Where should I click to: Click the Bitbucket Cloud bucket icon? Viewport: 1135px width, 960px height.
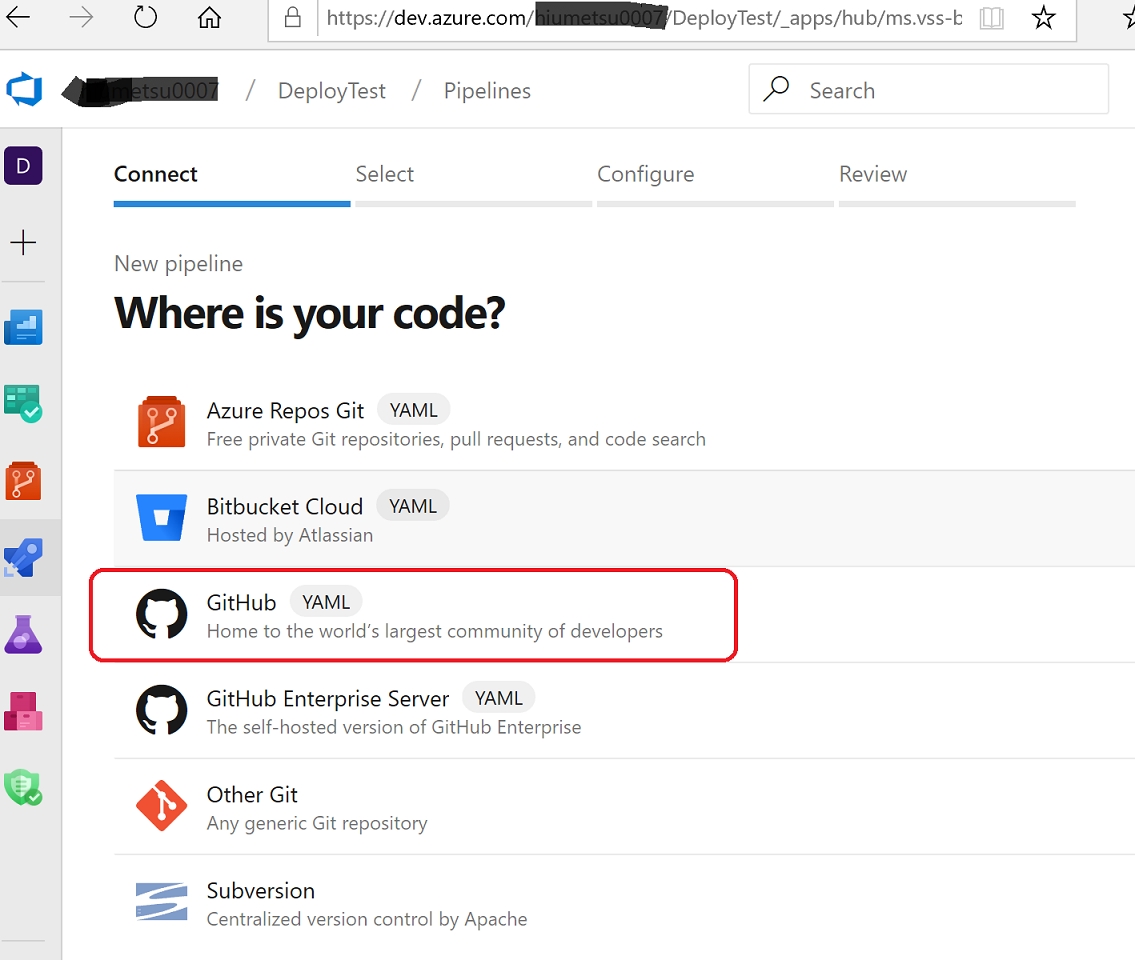coord(162,517)
